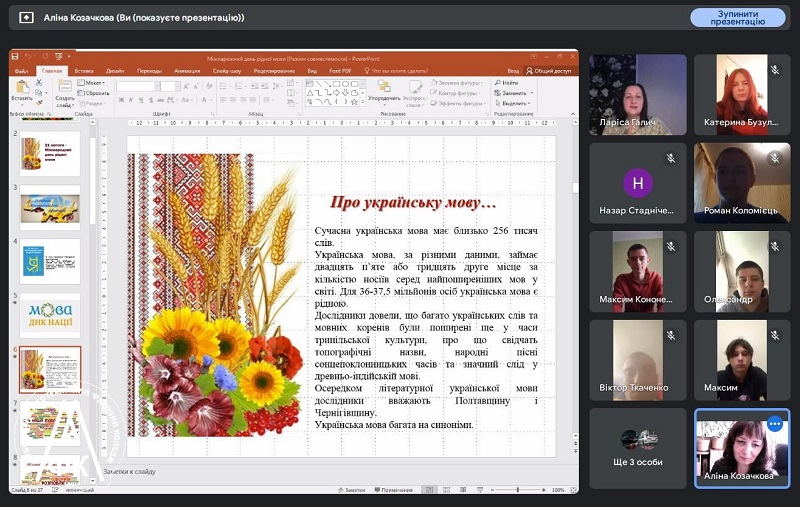Toggle underline Ч formatting
This screenshot has width=800, height=507.
[x=140, y=100]
